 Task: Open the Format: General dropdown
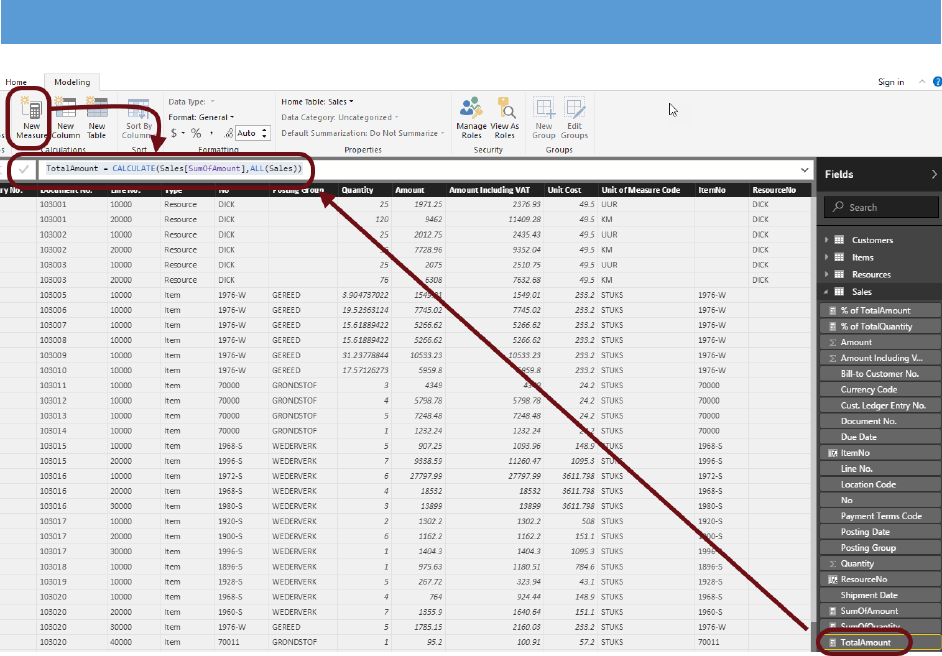tap(201, 117)
